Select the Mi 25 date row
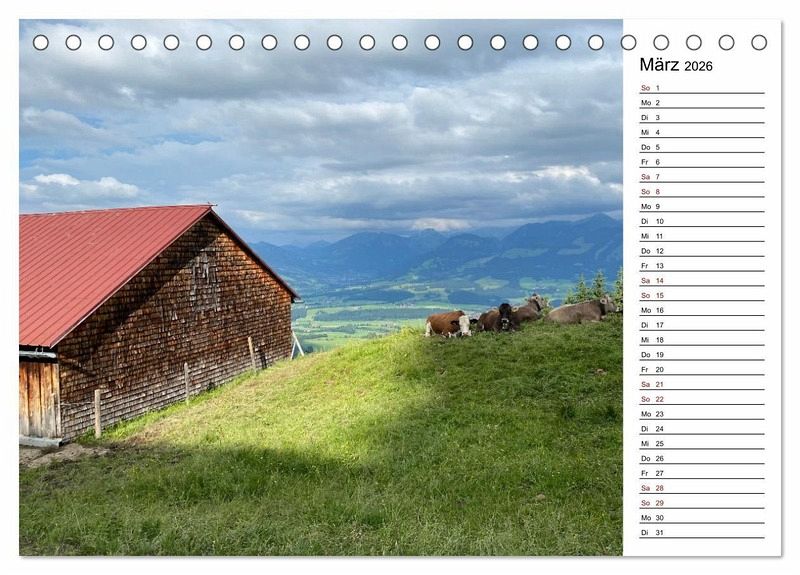The width and height of the screenshot is (800, 575). (702, 443)
